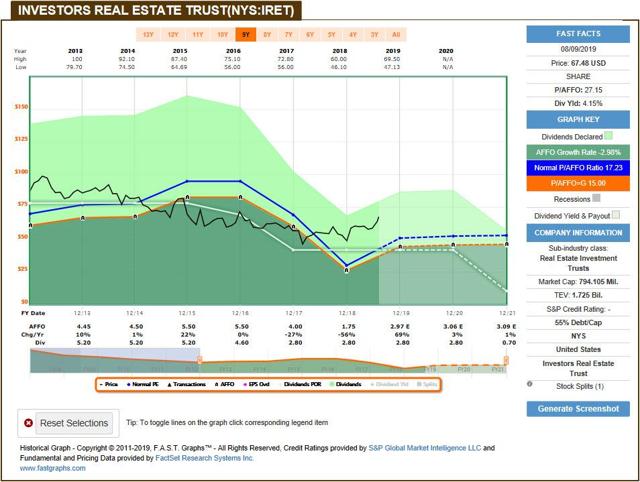
Task: Click the Generate Screenshot button
Action: click(x=578, y=409)
